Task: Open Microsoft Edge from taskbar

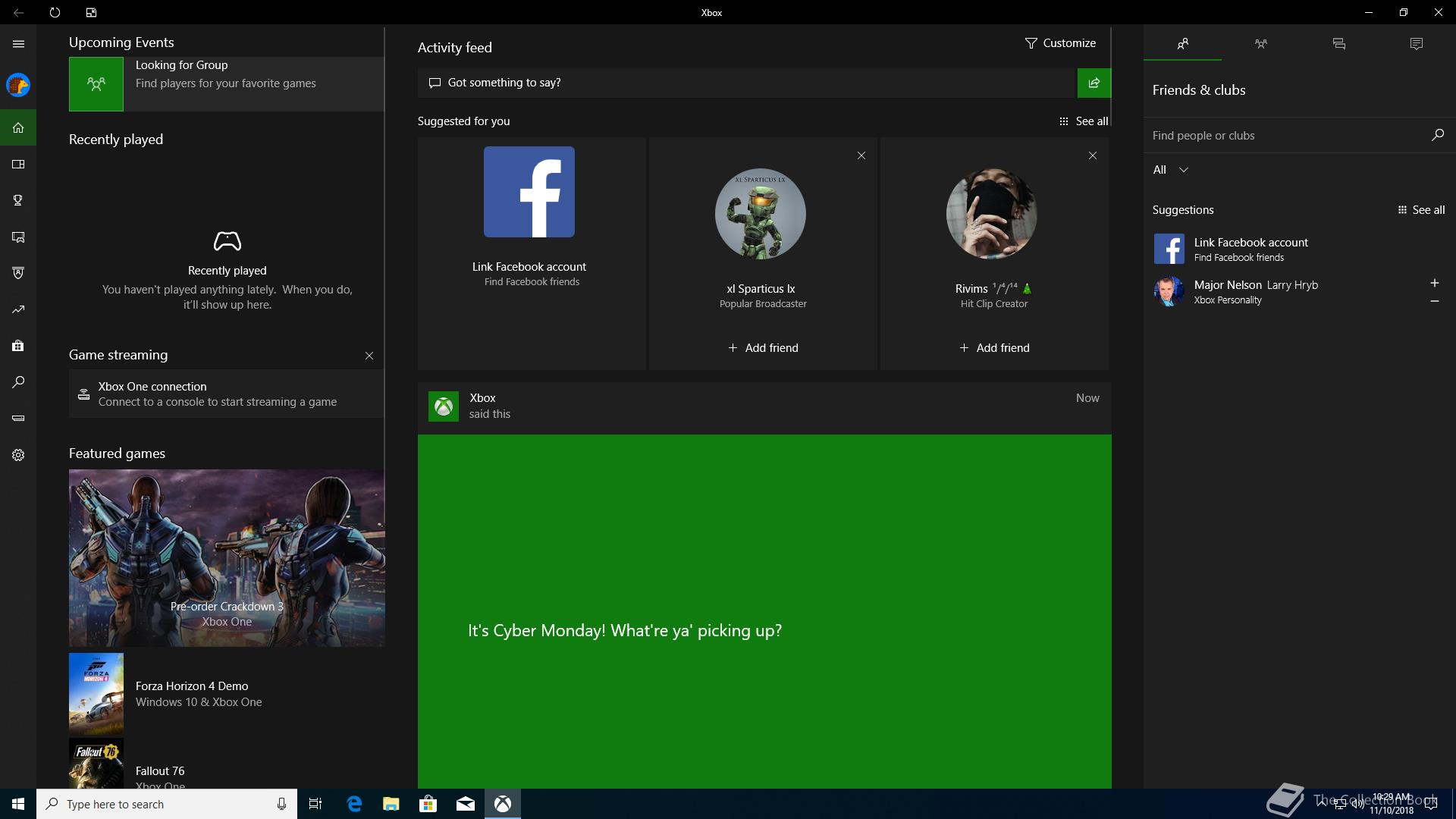Action: [x=353, y=804]
